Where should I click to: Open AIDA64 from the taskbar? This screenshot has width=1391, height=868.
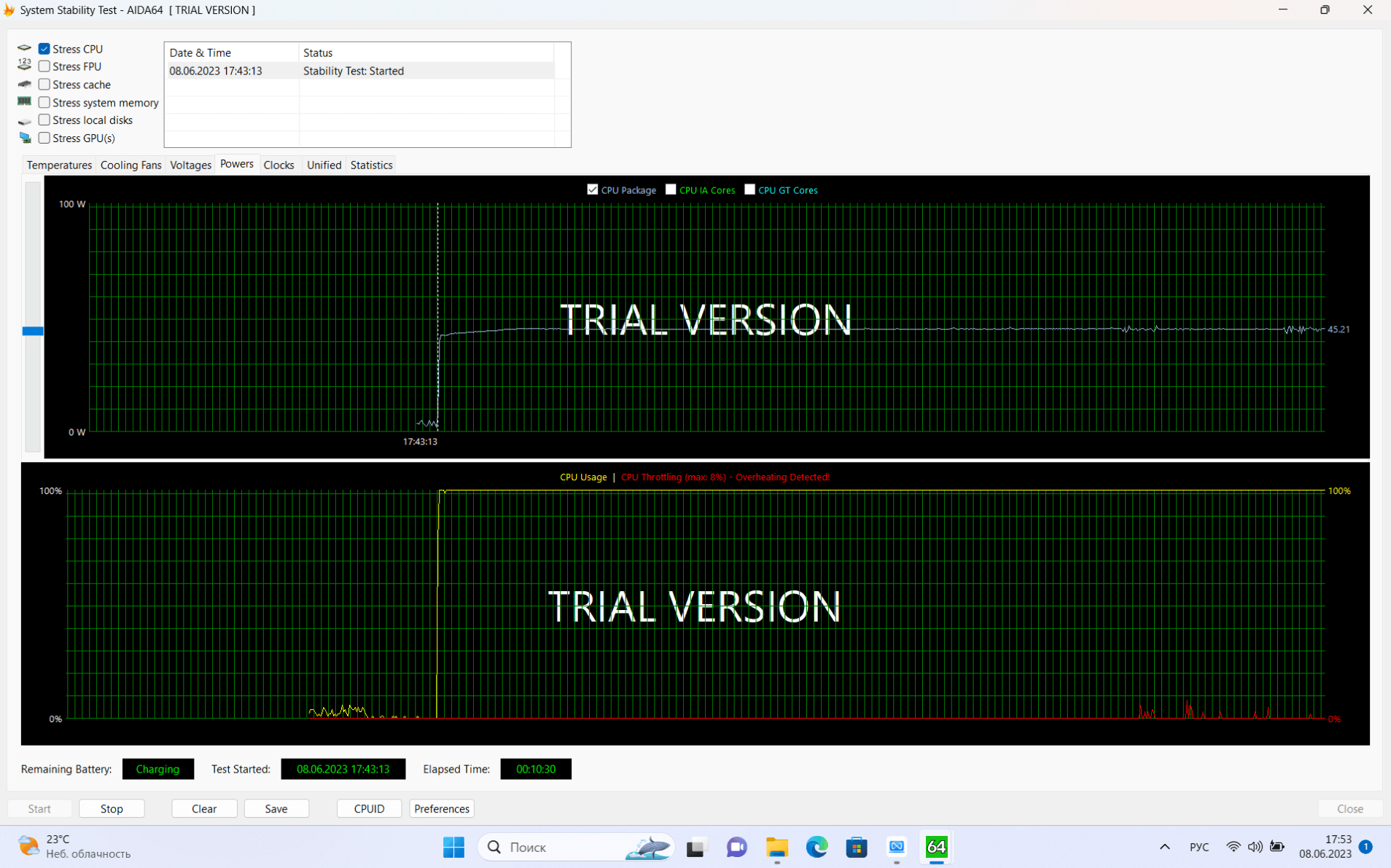tap(936, 847)
